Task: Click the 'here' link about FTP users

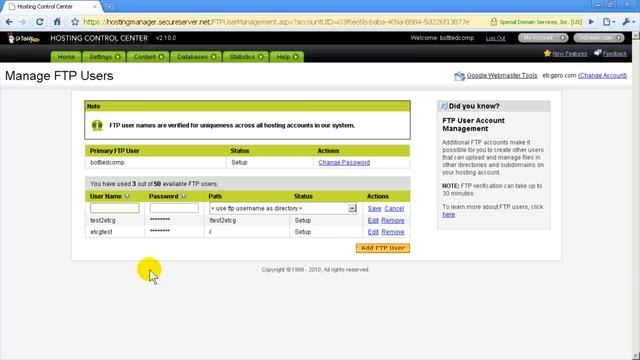Action: point(448,215)
